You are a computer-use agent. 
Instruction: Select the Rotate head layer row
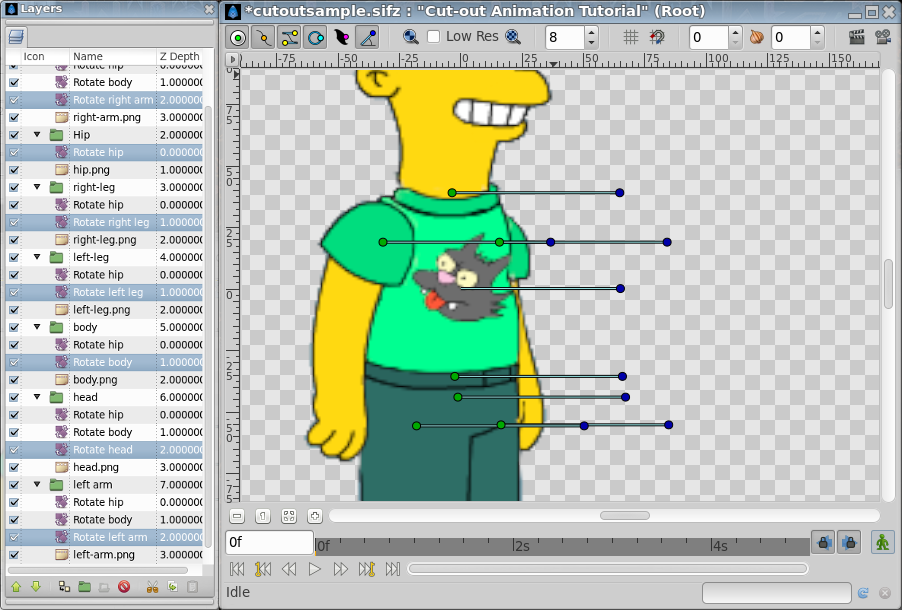(105, 450)
